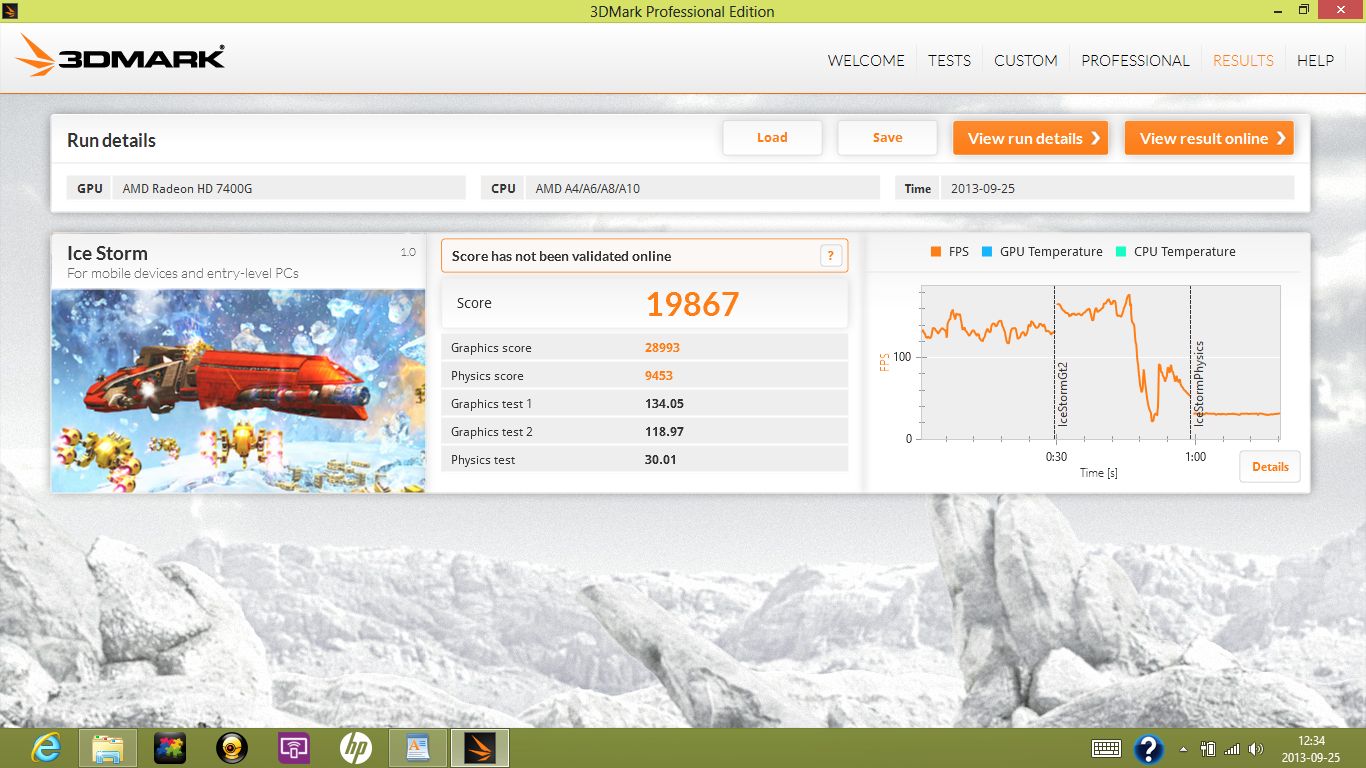Click the IceStormGt2 marker on the chart

1063,394
